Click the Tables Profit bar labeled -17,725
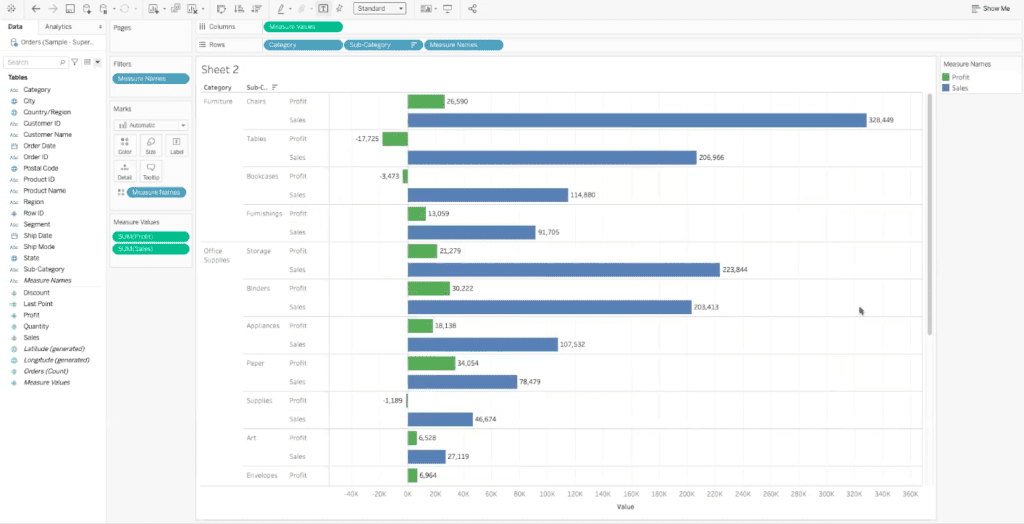 pyautogui.click(x=395, y=139)
